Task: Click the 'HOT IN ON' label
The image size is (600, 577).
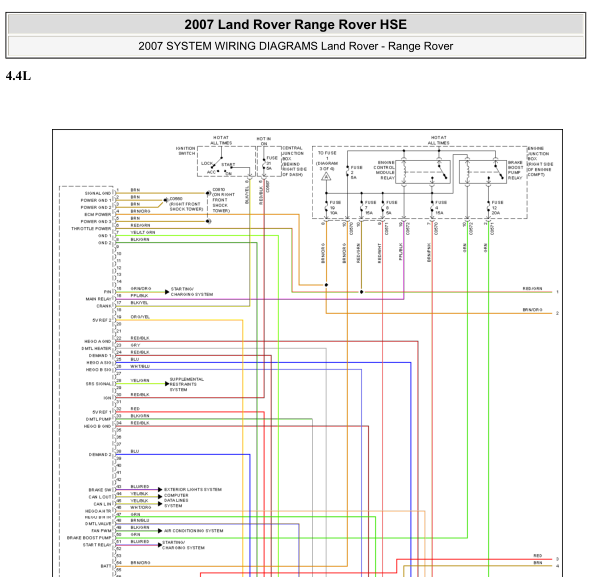Action: pos(264,141)
